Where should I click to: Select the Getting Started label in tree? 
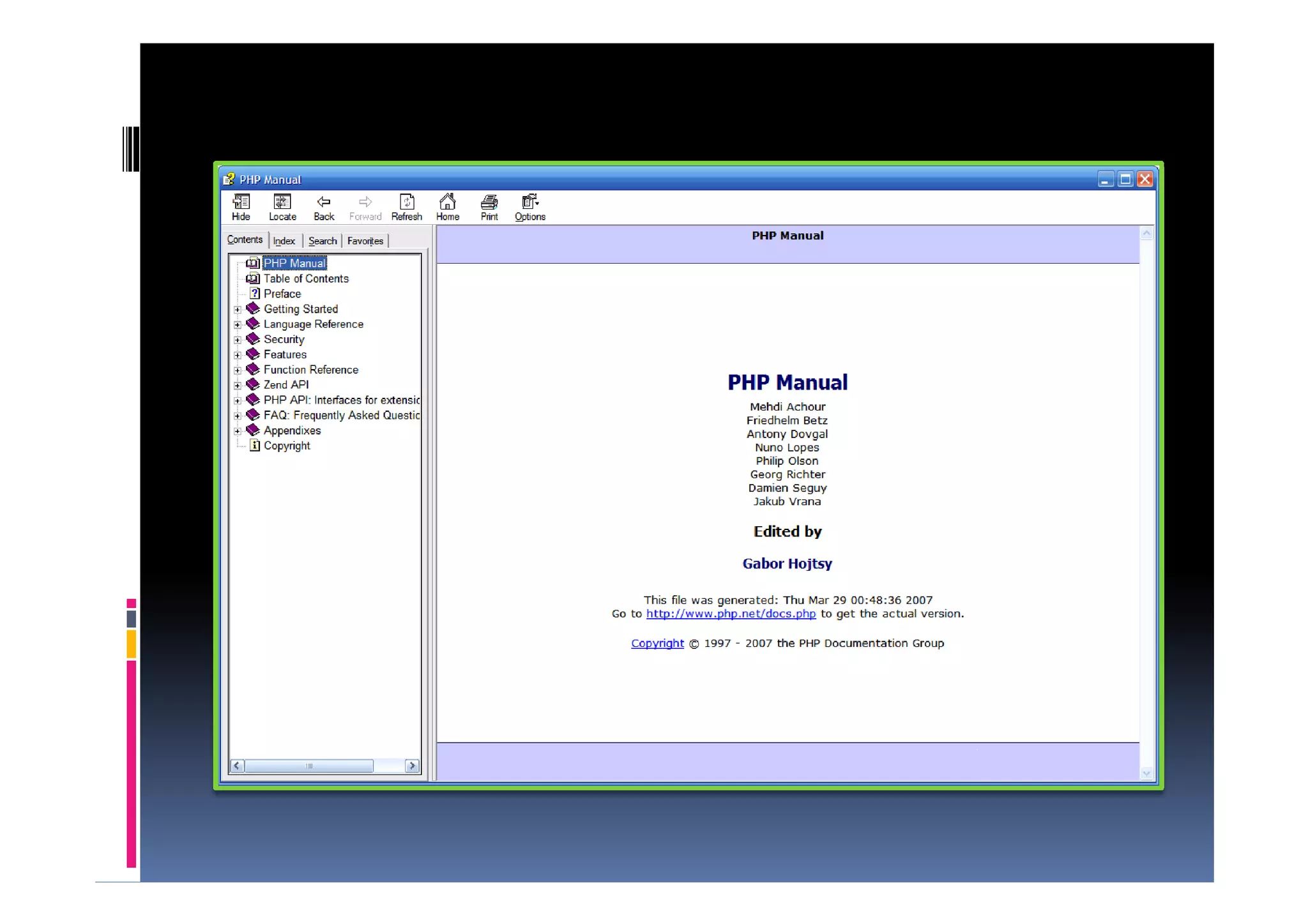(x=301, y=309)
